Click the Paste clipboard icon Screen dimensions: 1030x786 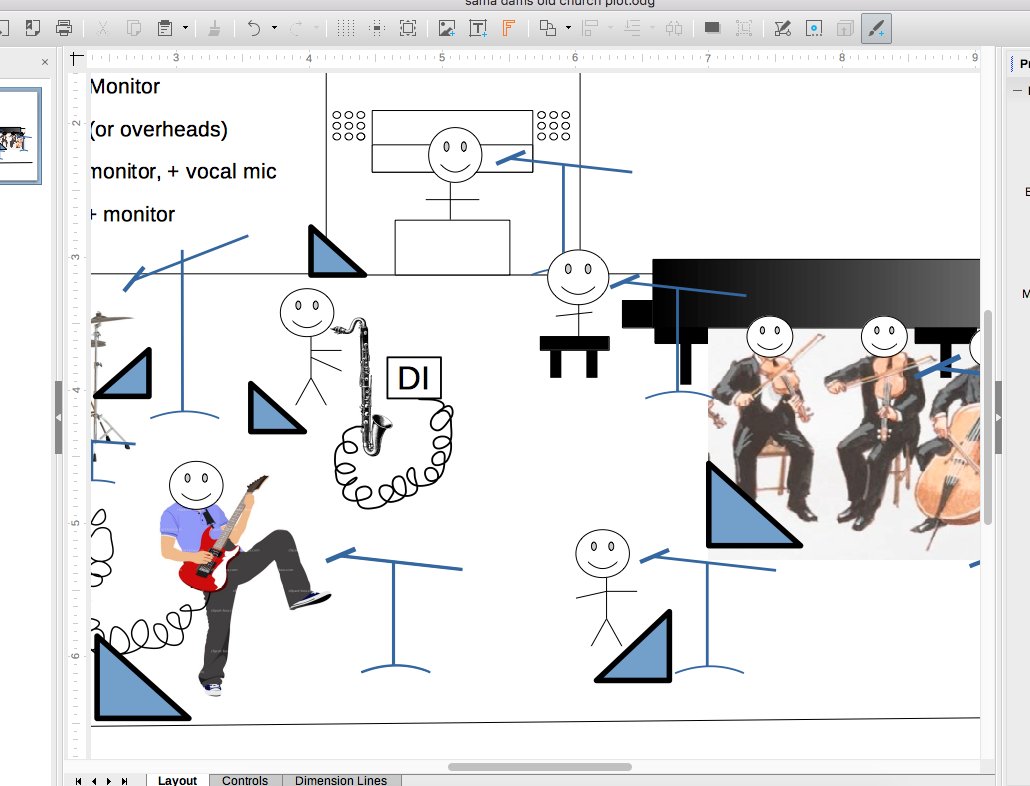click(165, 28)
